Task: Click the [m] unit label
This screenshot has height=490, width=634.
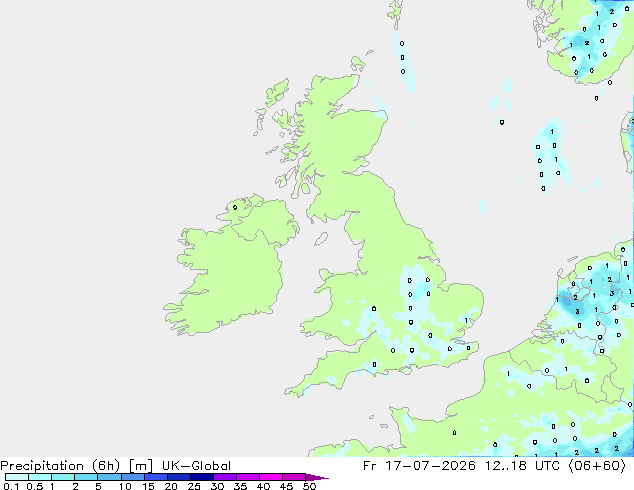Action: tap(140, 466)
